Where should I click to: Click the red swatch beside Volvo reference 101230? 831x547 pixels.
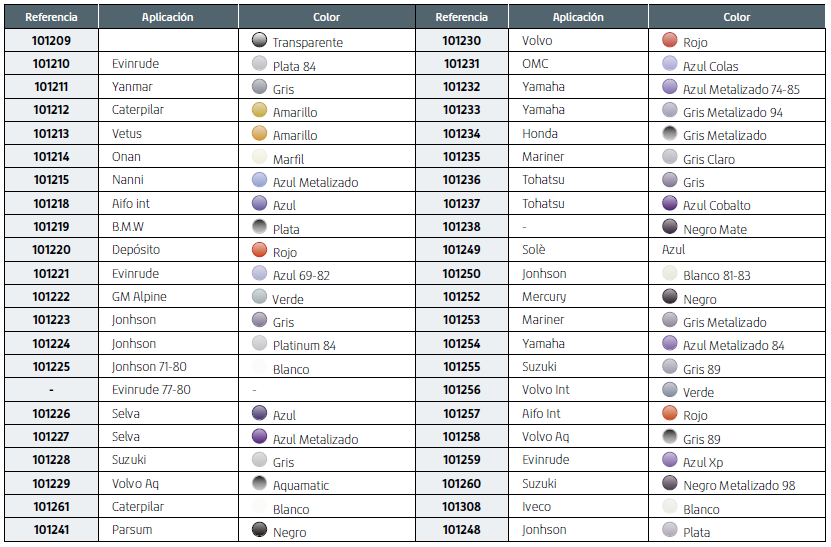coord(670,40)
